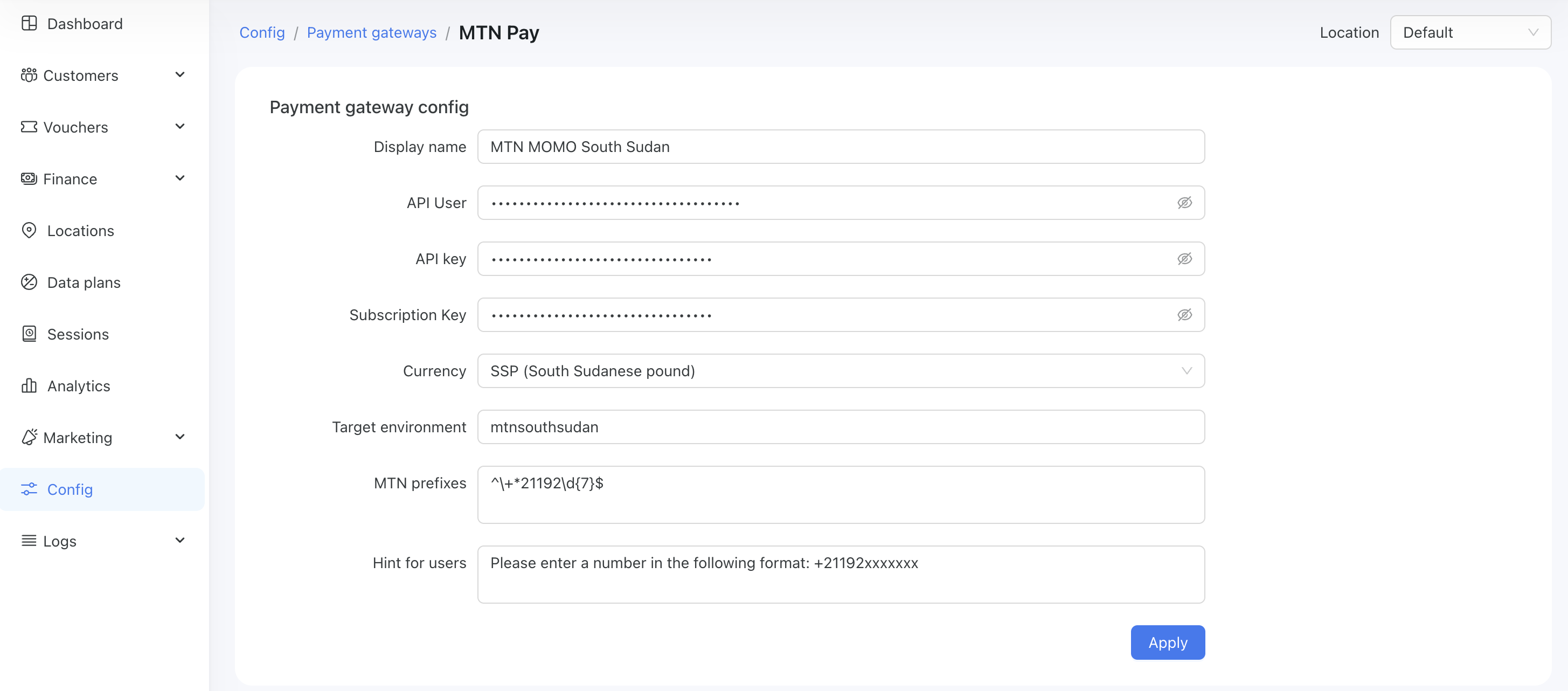Select Config menu item

[102, 489]
